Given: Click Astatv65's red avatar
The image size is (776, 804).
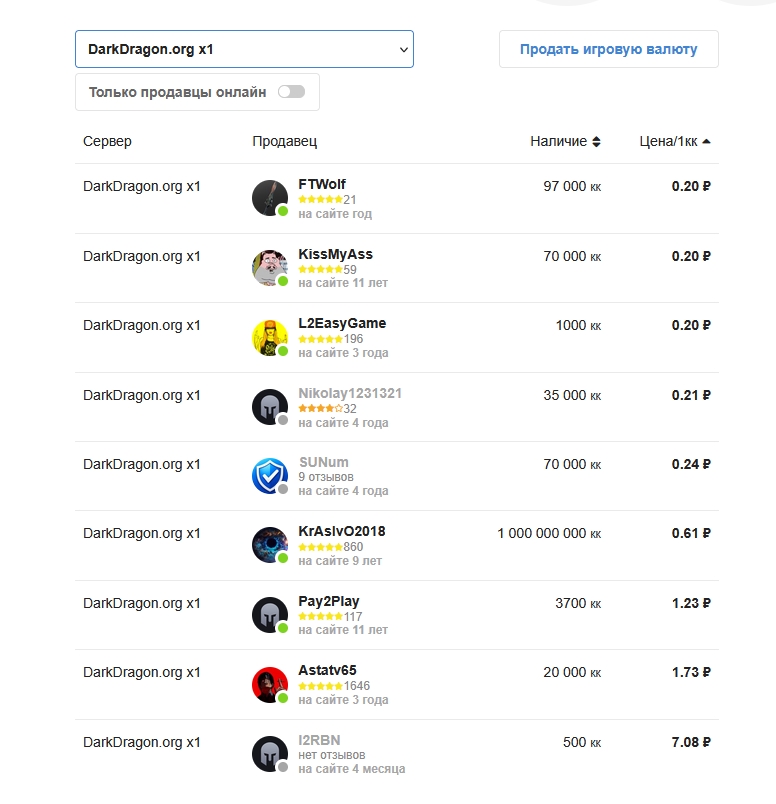Looking at the screenshot, I should tap(270, 685).
